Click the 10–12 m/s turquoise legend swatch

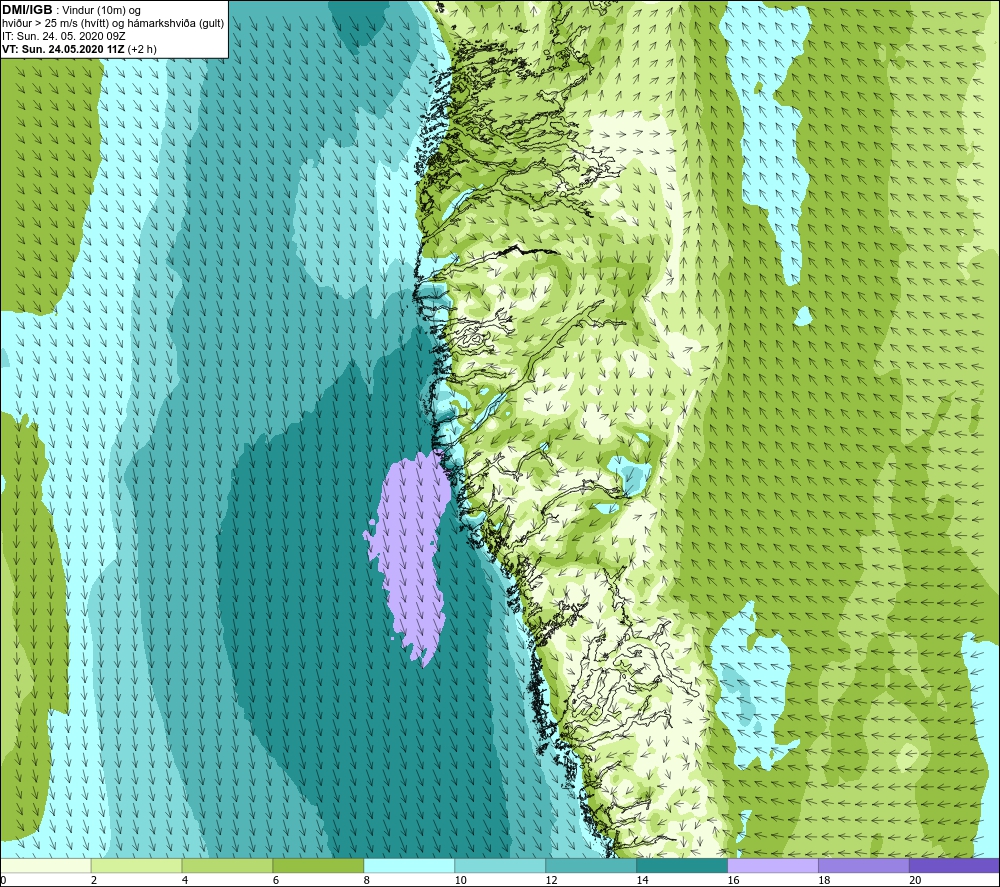tap(500, 865)
